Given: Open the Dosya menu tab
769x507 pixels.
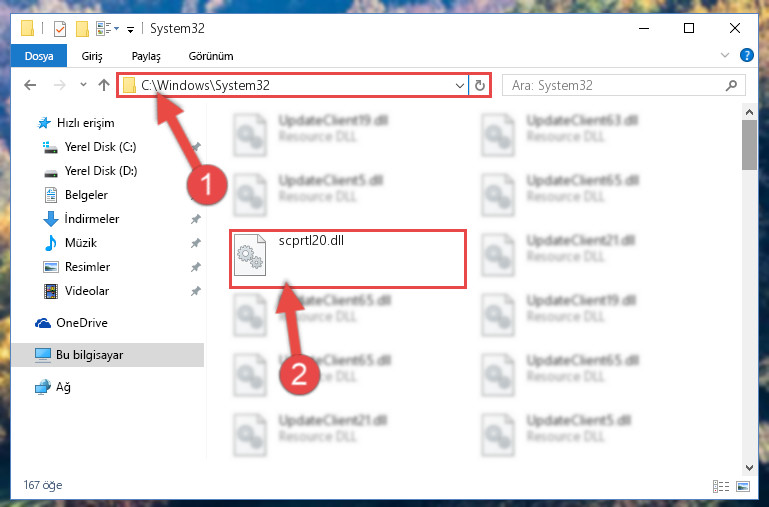Looking at the screenshot, I should click(39, 56).
